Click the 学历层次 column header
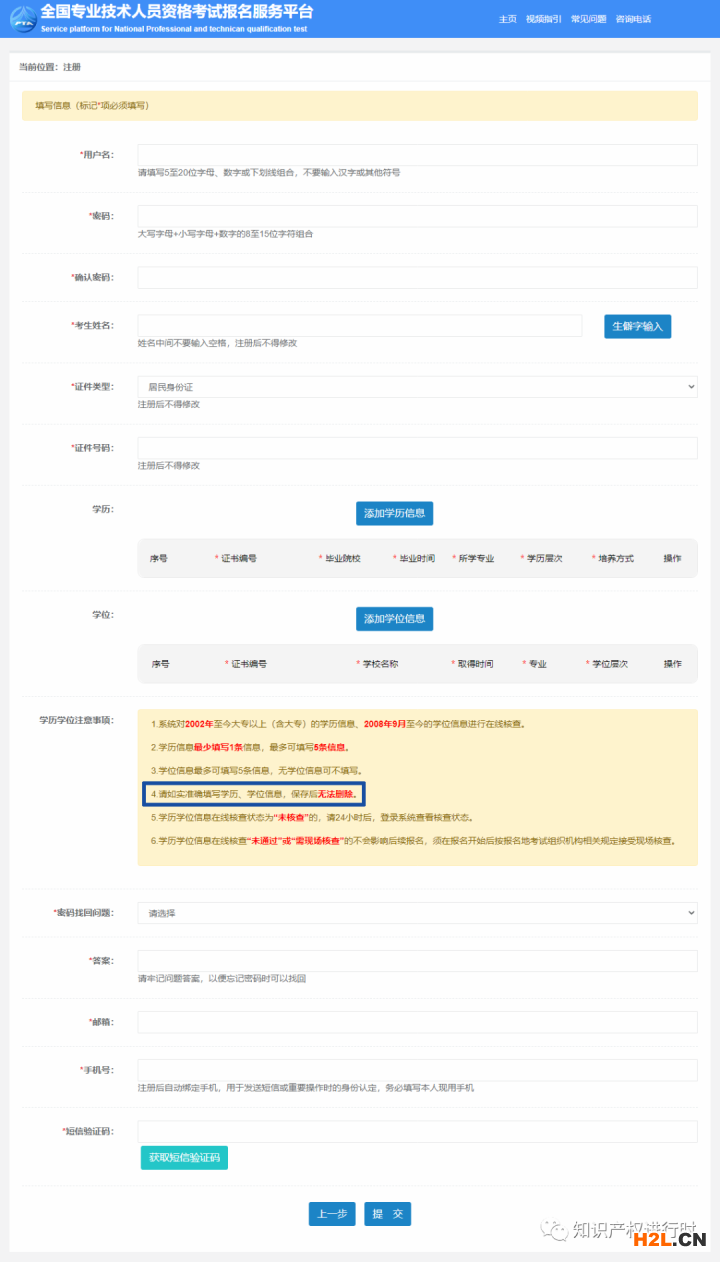This screenshot has height=1262, width=720. (542, 558)
